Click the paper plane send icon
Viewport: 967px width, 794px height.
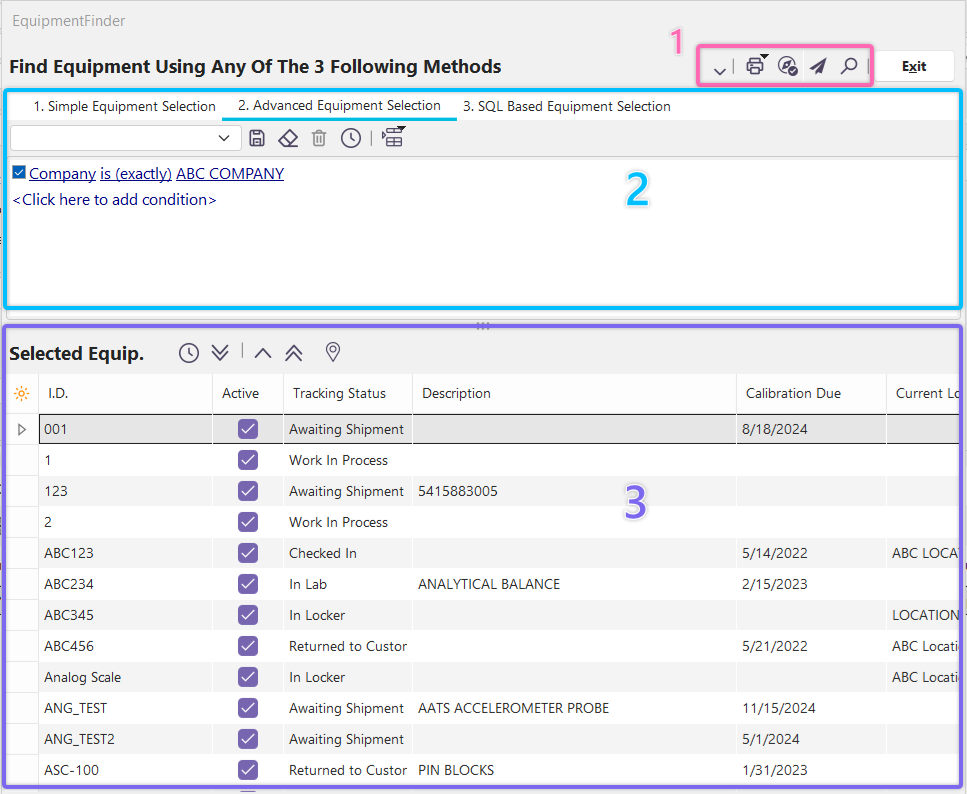[818, 67]
